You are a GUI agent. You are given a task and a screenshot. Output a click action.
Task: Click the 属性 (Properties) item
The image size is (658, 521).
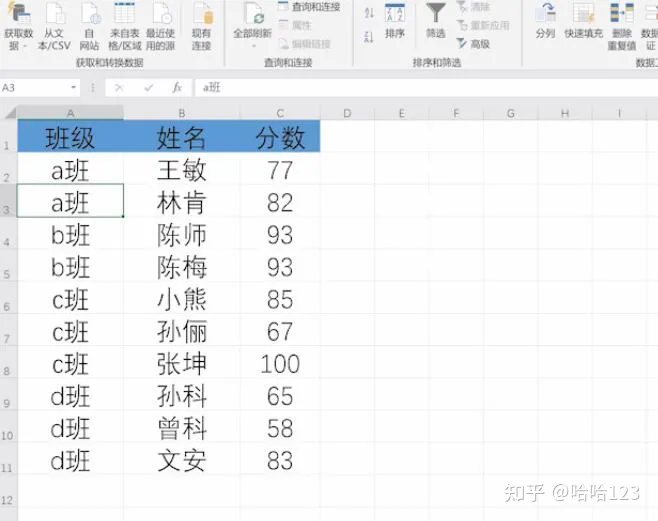(295, 26)
